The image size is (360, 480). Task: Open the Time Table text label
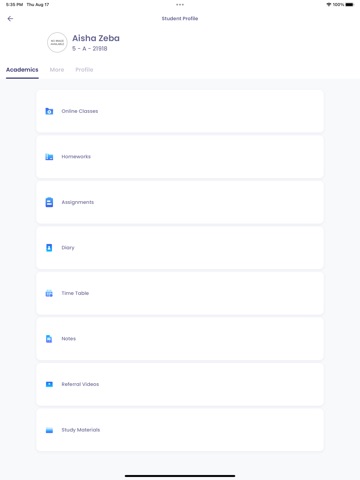pos(75,293)
